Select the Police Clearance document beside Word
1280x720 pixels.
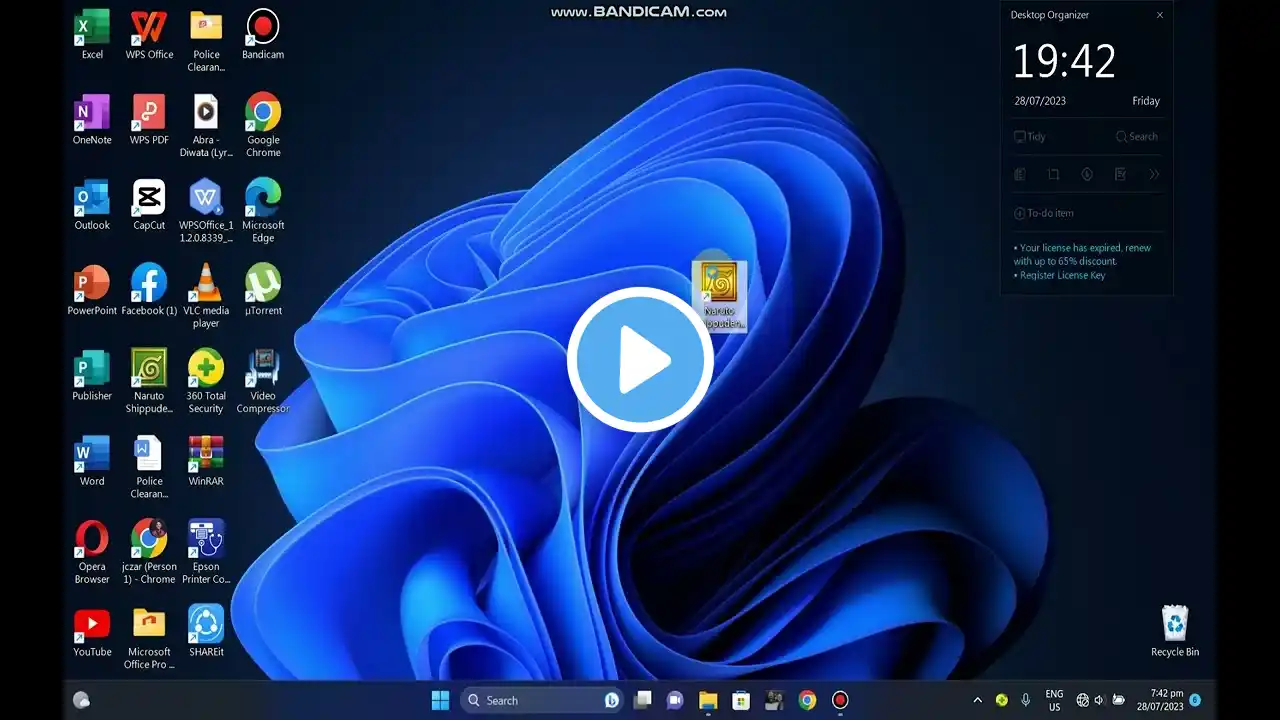[149, 467]
